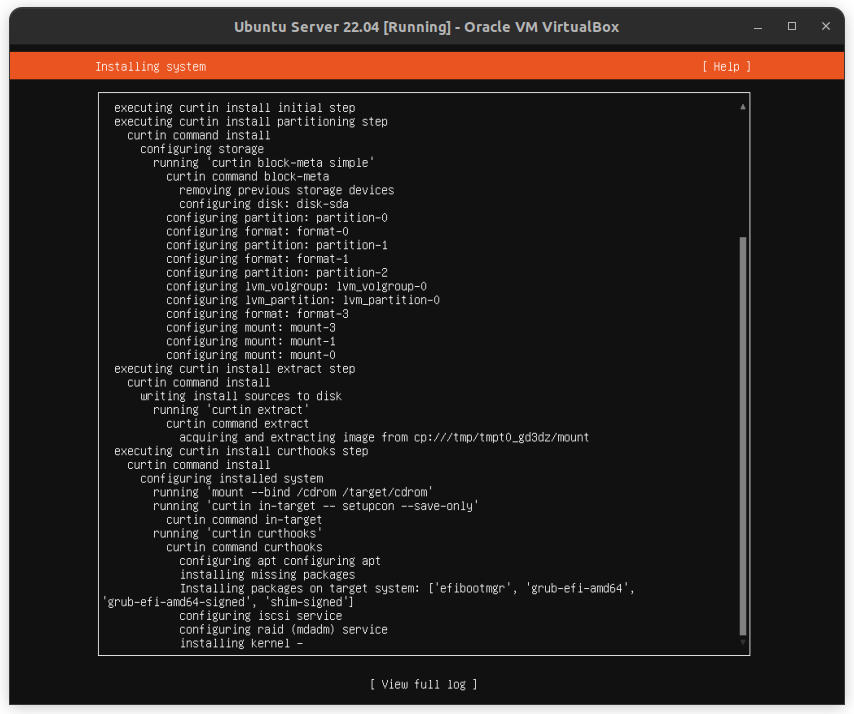Minimize the VirtualBox window
854x714 pixels.
point(758,27)
